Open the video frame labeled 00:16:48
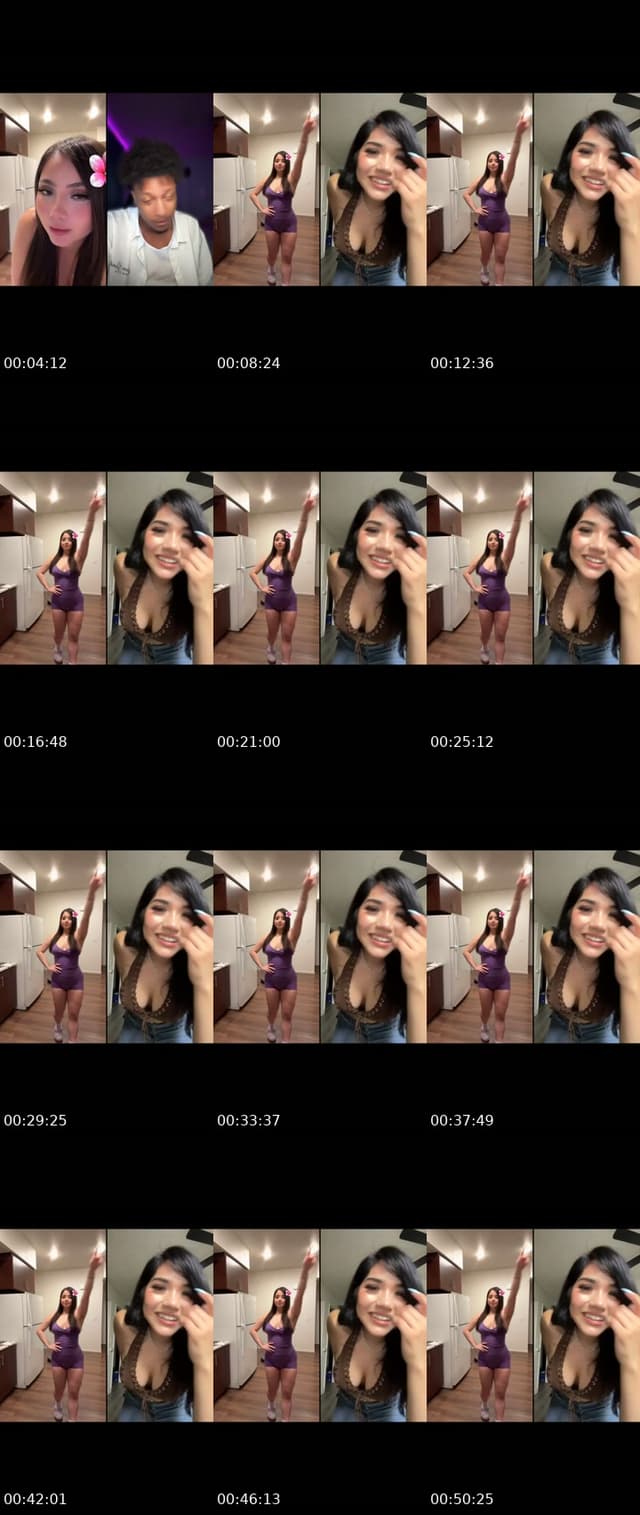Image resolution: width=640 pixels, height=1515 pixels. (106, 568)
